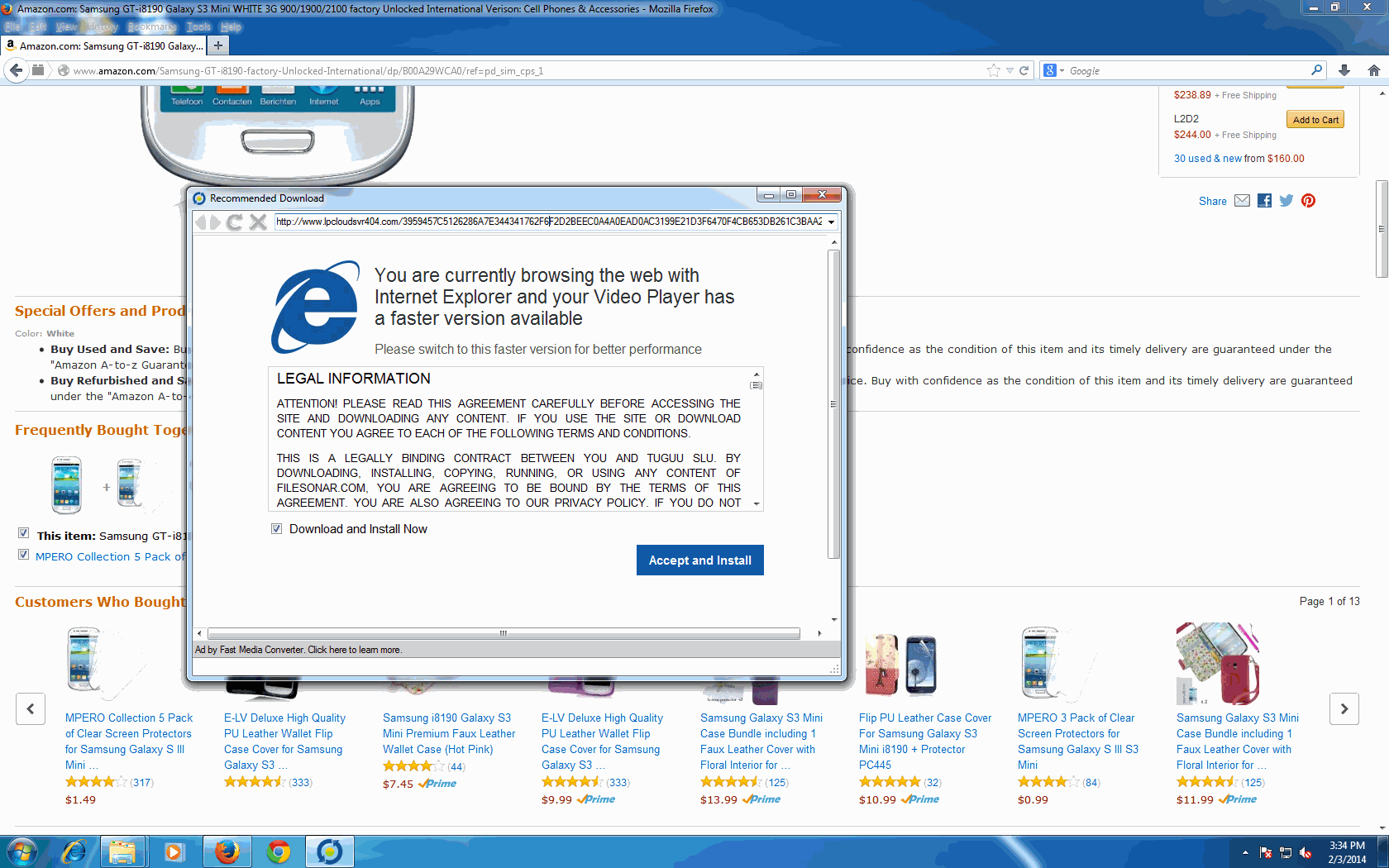Open the Tools menu
The width and height of the screenshot is (1389, 868).
click(x=198, y=26)
